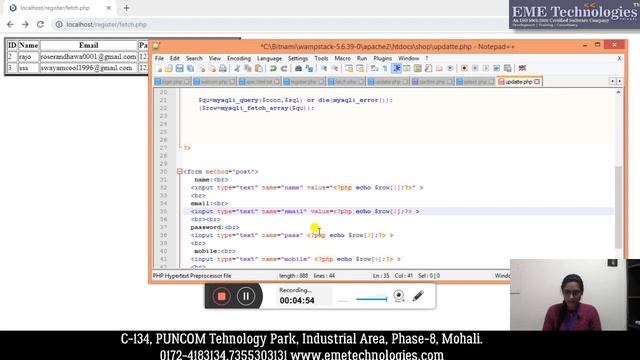This screenshot has height=360, width=640.
Task: Click the Save All toolbar icon
Action: (x=190, y=68)
